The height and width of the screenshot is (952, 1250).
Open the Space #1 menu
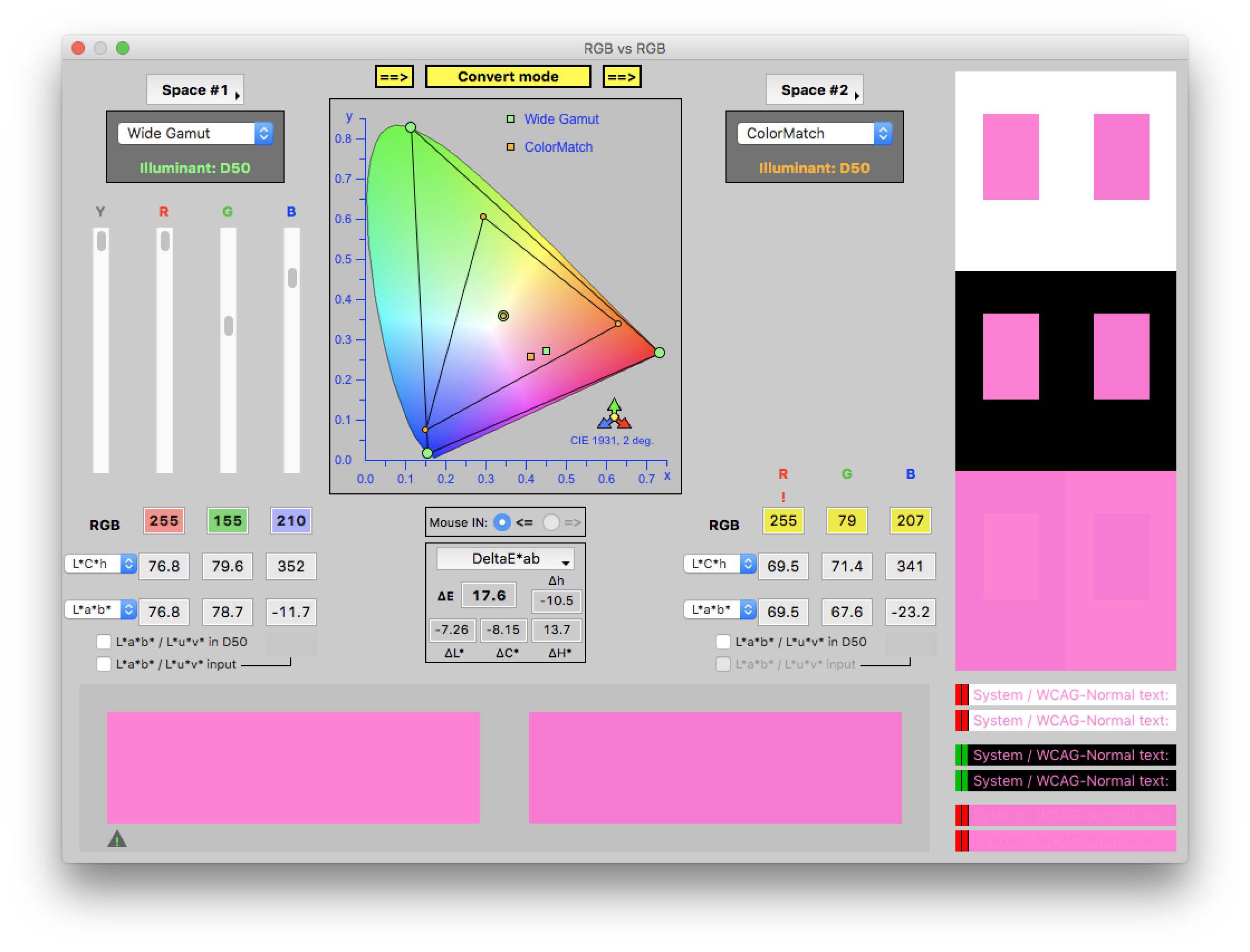click(195, 89)
